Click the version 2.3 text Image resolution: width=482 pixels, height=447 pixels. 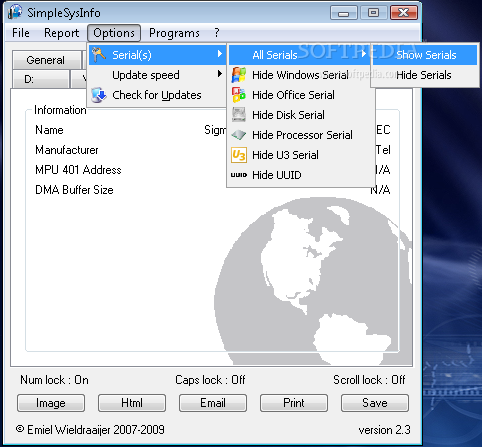pos(384,430)
